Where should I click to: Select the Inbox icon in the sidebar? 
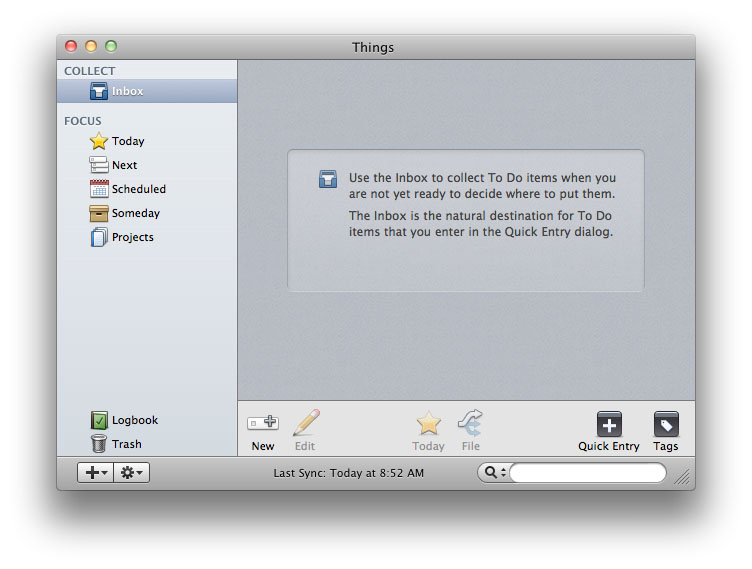coord(99,91)
